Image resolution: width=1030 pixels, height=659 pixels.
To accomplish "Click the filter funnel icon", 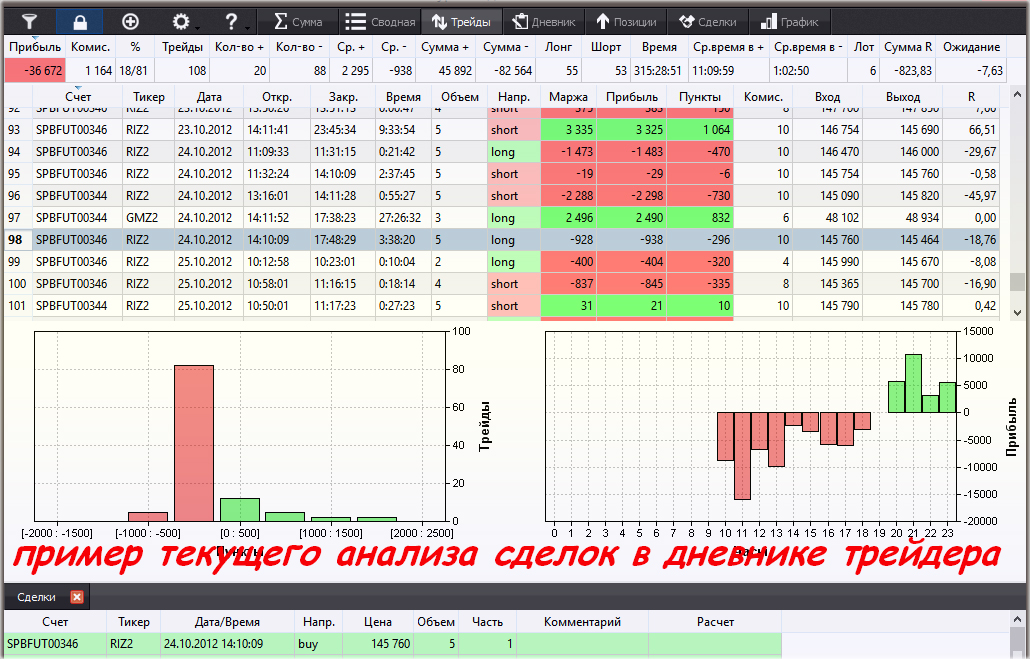I will (30, 21).
